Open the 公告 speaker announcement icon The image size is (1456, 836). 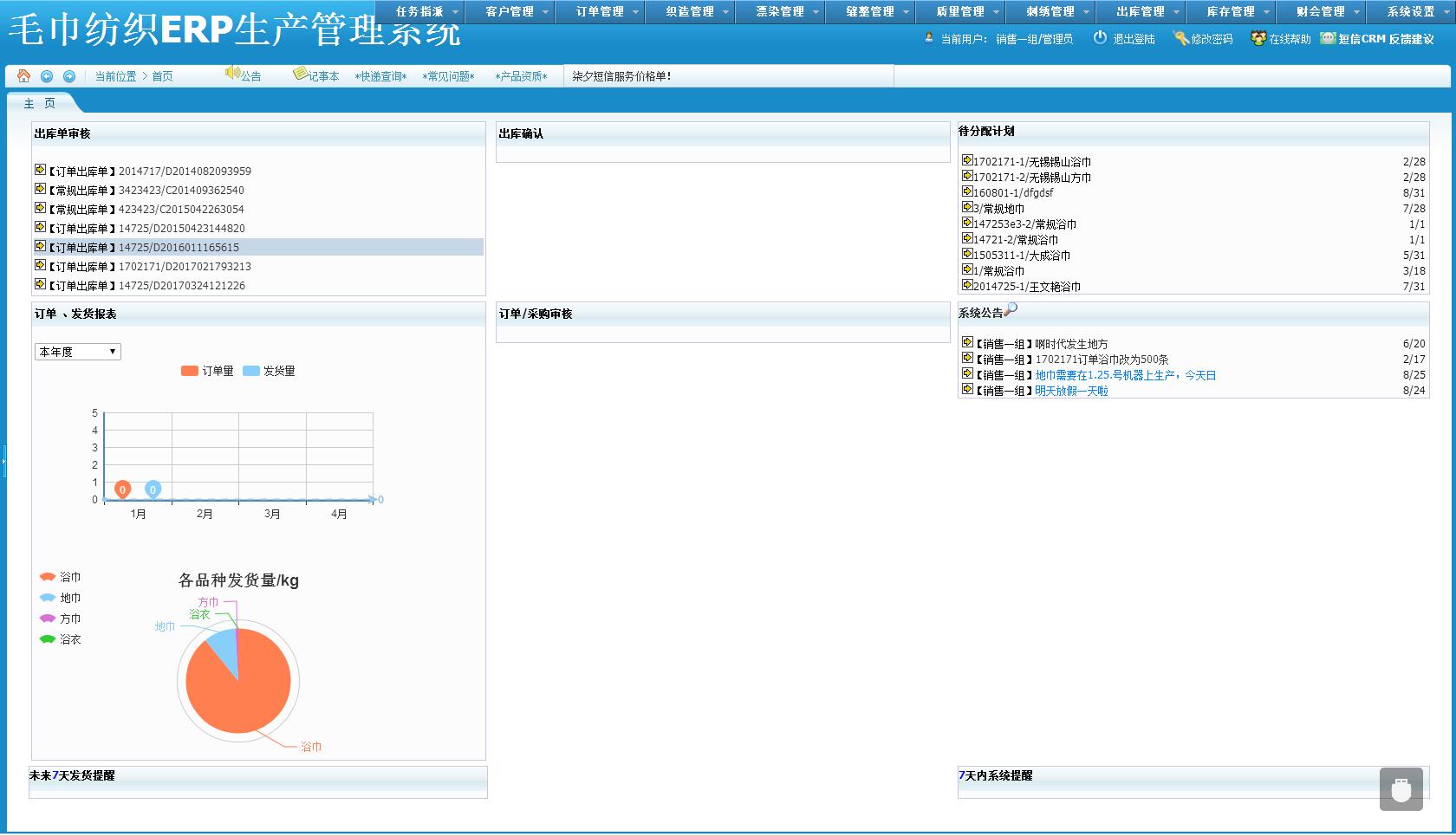(x=232, y=74)
